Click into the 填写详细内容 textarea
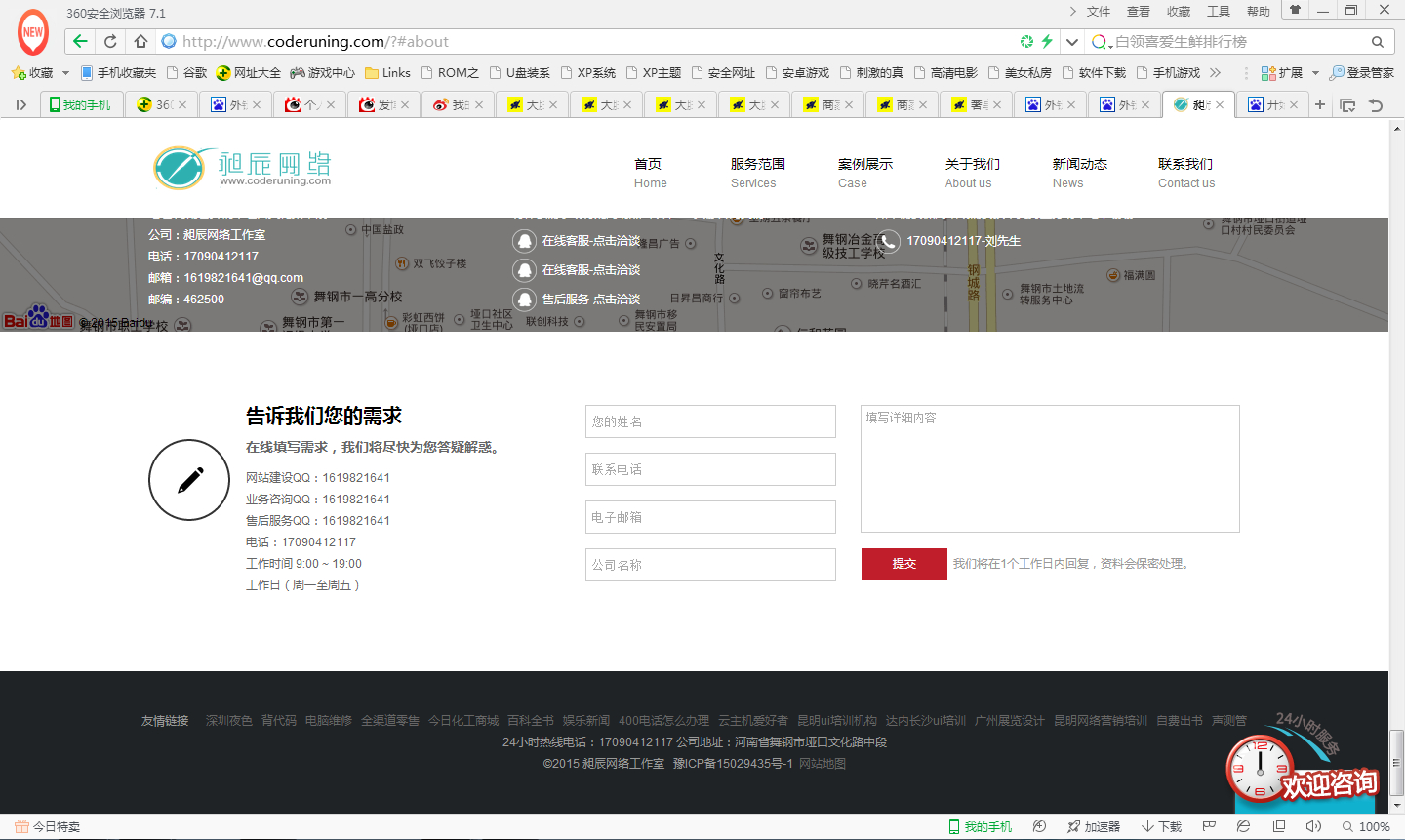 pos(1050,469)
